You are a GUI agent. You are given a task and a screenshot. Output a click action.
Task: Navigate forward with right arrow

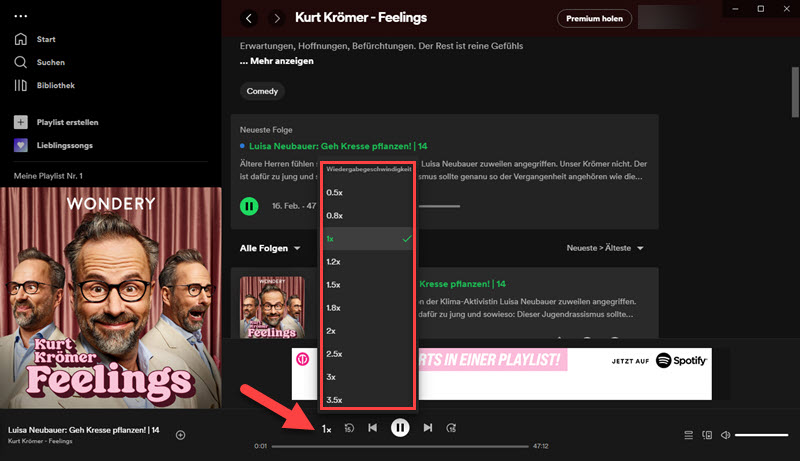(x=277, y=19)
